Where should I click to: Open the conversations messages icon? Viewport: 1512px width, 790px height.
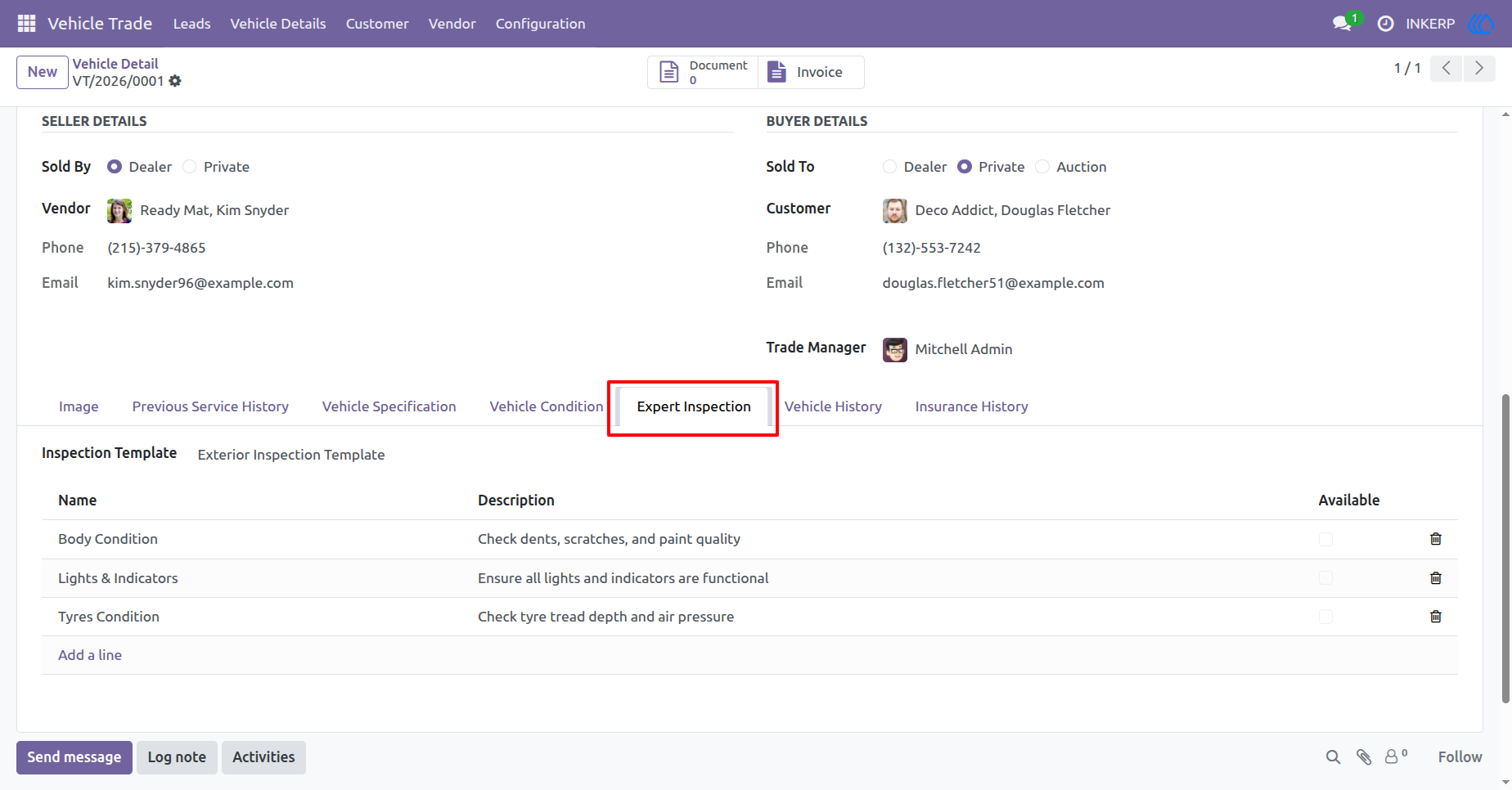[x=1342, y=24]
